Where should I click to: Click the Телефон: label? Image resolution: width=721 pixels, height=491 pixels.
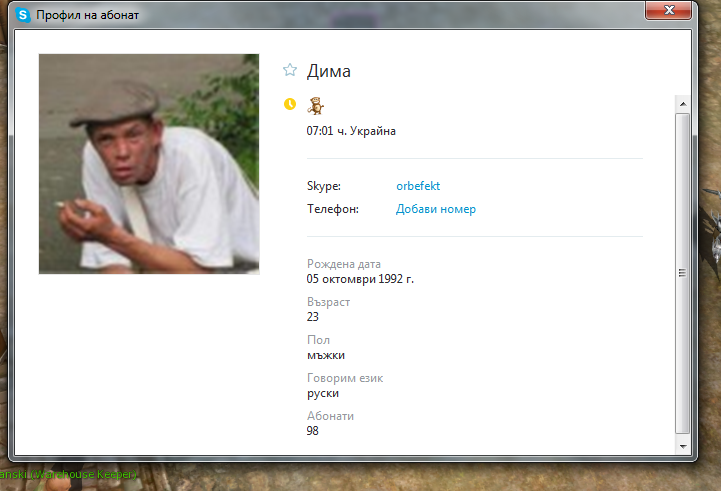coord(333,209)
